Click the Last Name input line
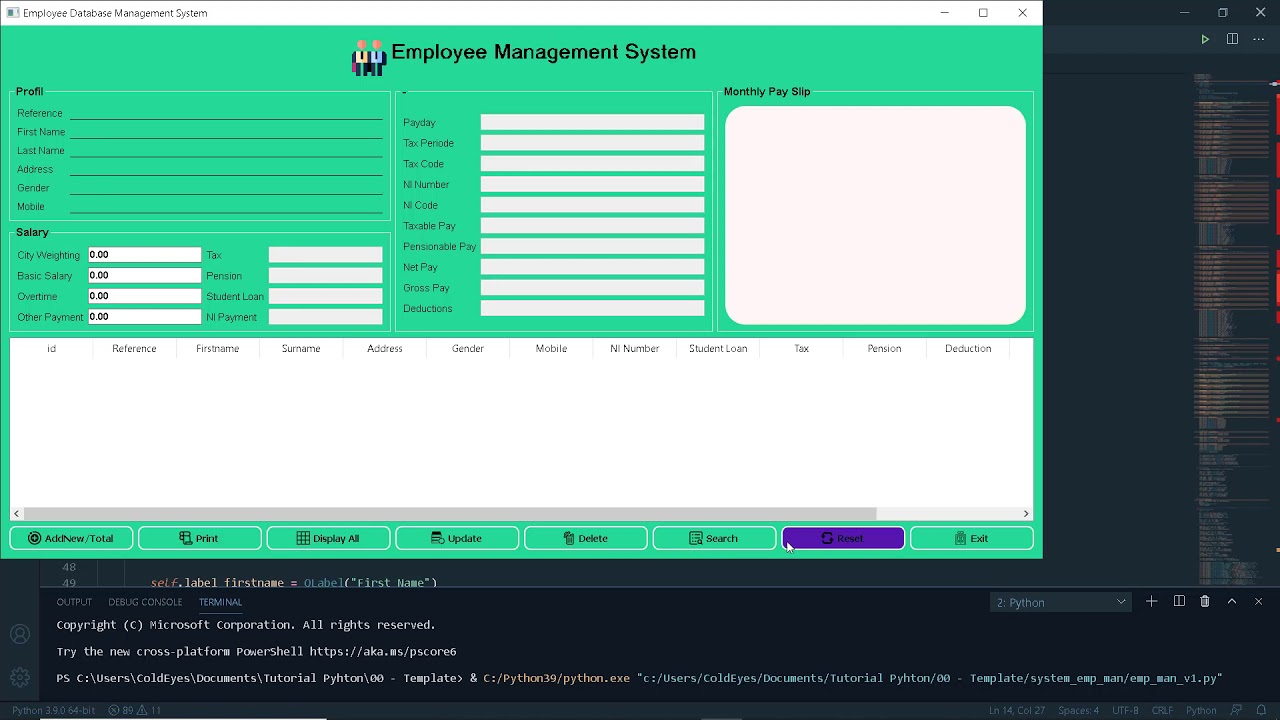Screen dimensions: 1280x720 [x=226, y=150]
